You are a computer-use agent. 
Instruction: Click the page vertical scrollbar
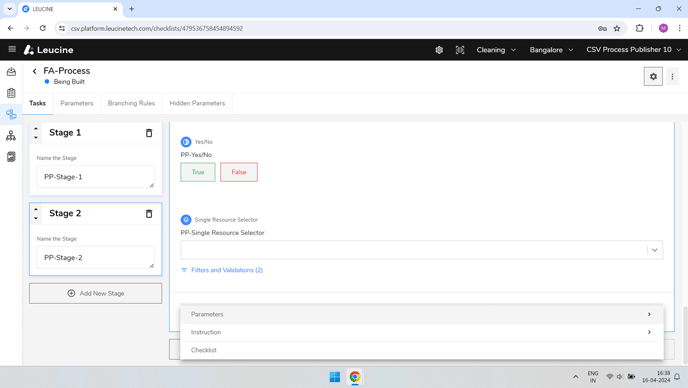click(x=685, y=335)
